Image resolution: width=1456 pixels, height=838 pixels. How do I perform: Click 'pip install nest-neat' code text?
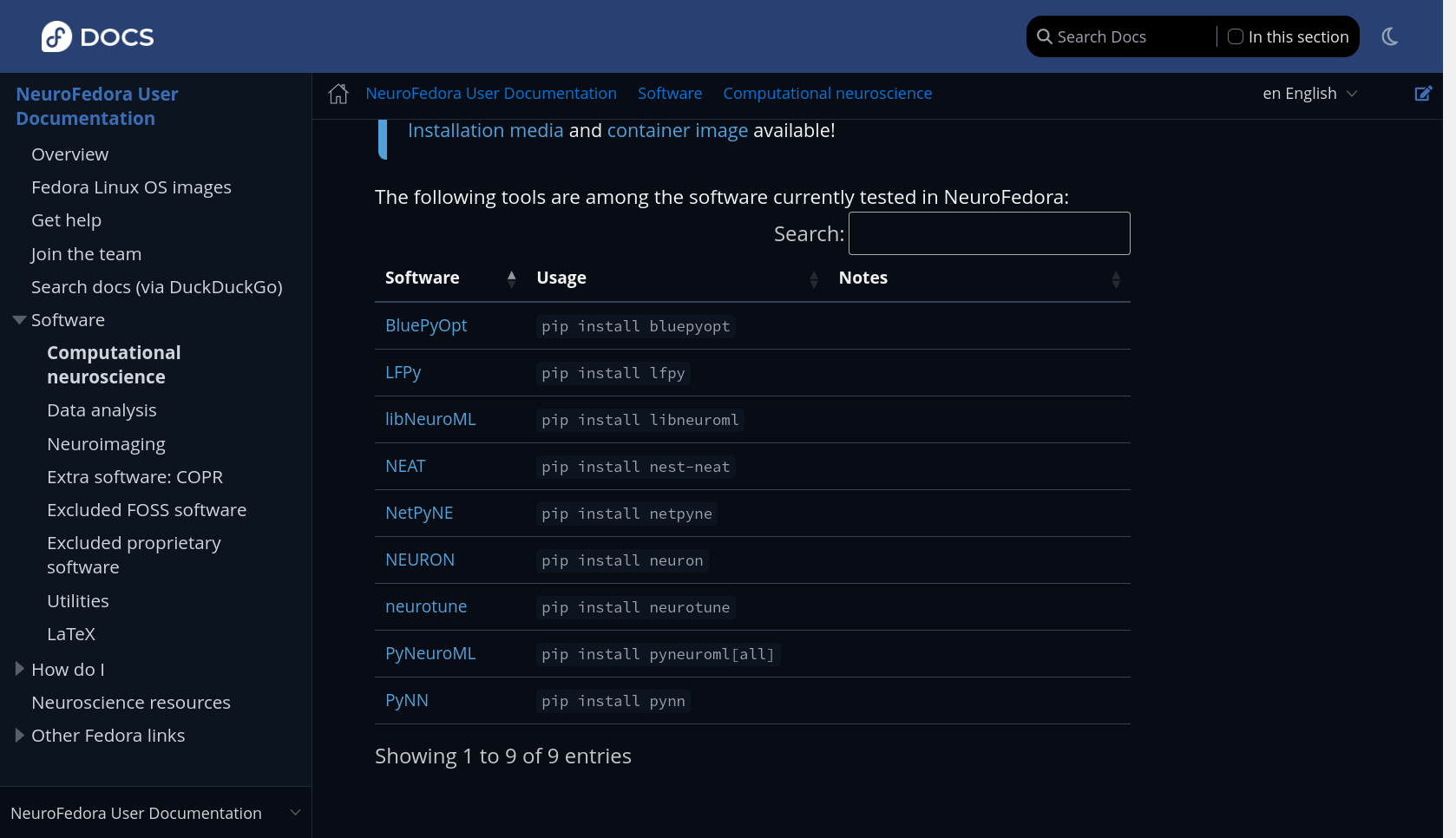636,467
